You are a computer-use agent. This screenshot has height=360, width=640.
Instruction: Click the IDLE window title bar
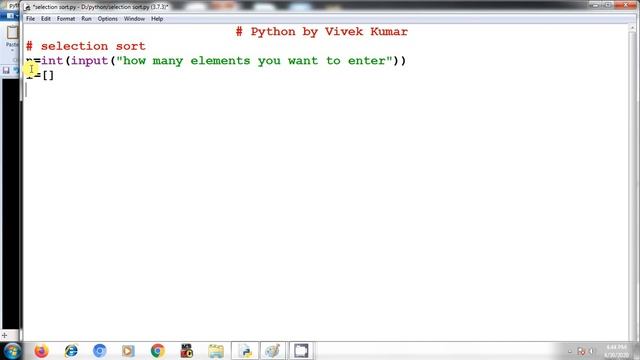click(306, 7)
